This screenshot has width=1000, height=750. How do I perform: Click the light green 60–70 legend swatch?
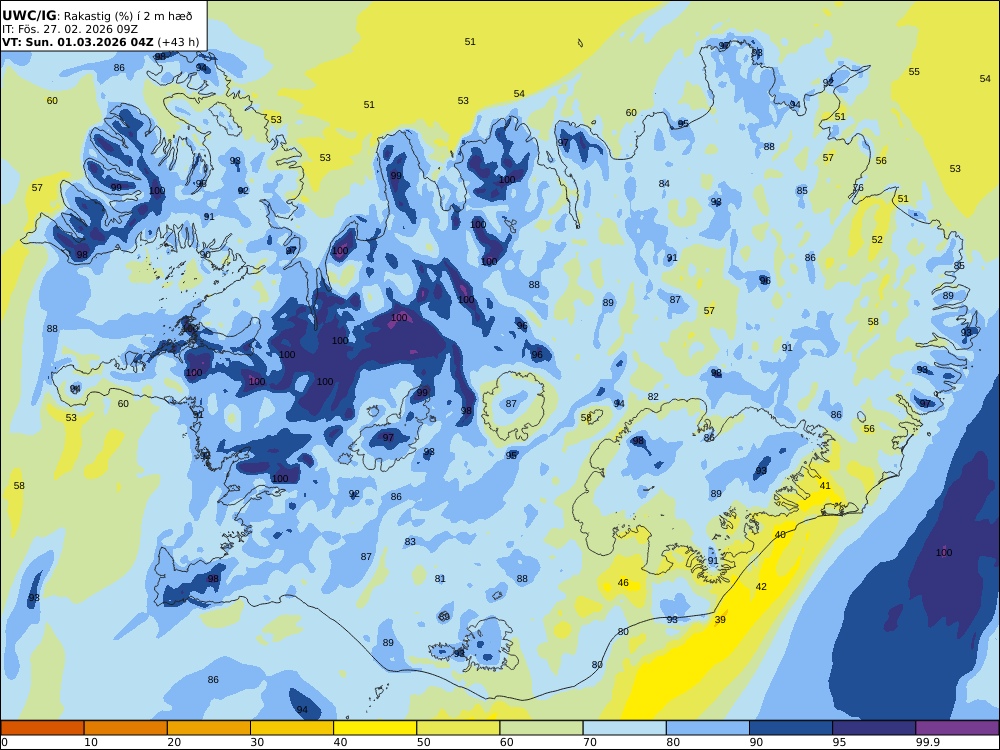click(541, 728)
